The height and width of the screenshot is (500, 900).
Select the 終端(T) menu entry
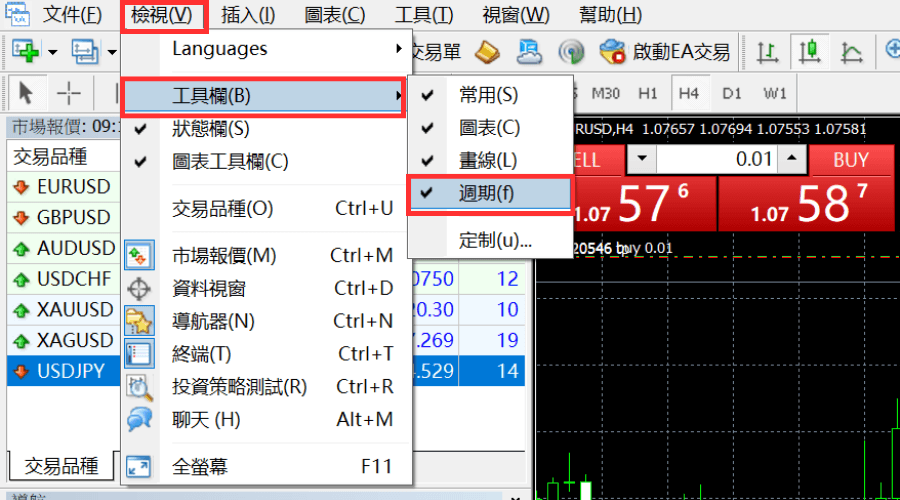tap(265, 354)
